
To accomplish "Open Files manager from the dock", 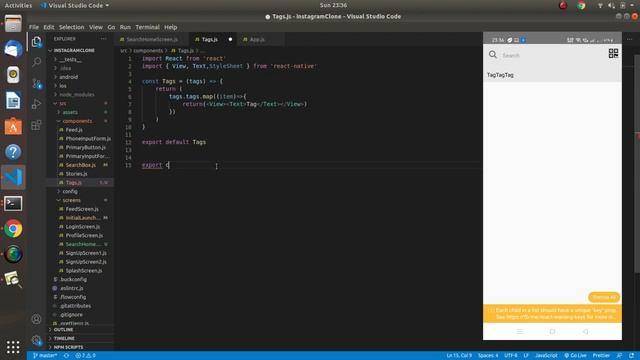I will (x=13, y=24).
